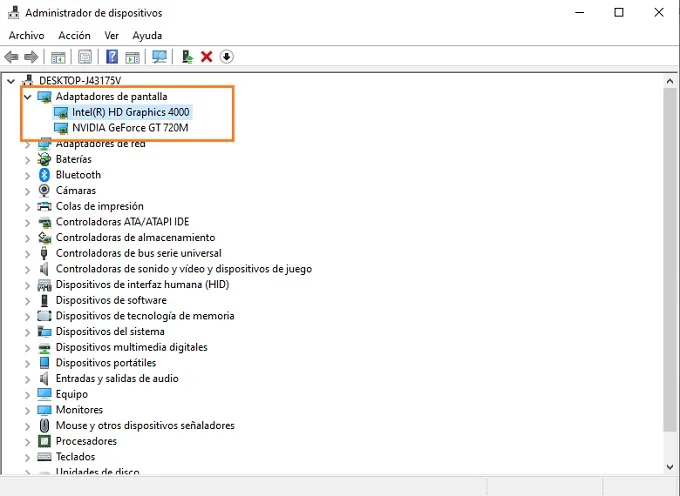
Task: Click the Mouse y otros dispositivos icon
Action: (x=44, y=425)
